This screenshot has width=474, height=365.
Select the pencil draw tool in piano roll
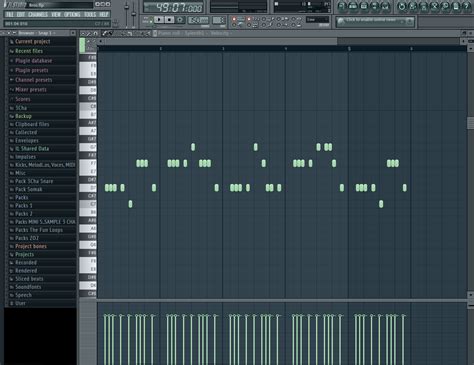(x=105, y=33)
